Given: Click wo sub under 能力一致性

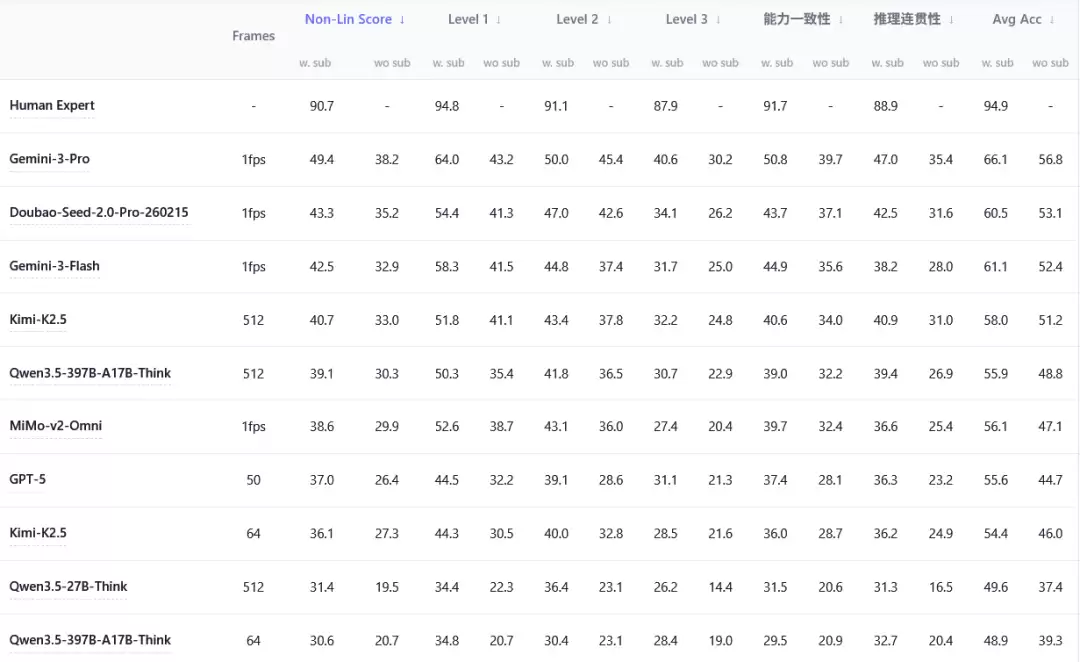Looking at the screenshot, I should click(831, 63).
